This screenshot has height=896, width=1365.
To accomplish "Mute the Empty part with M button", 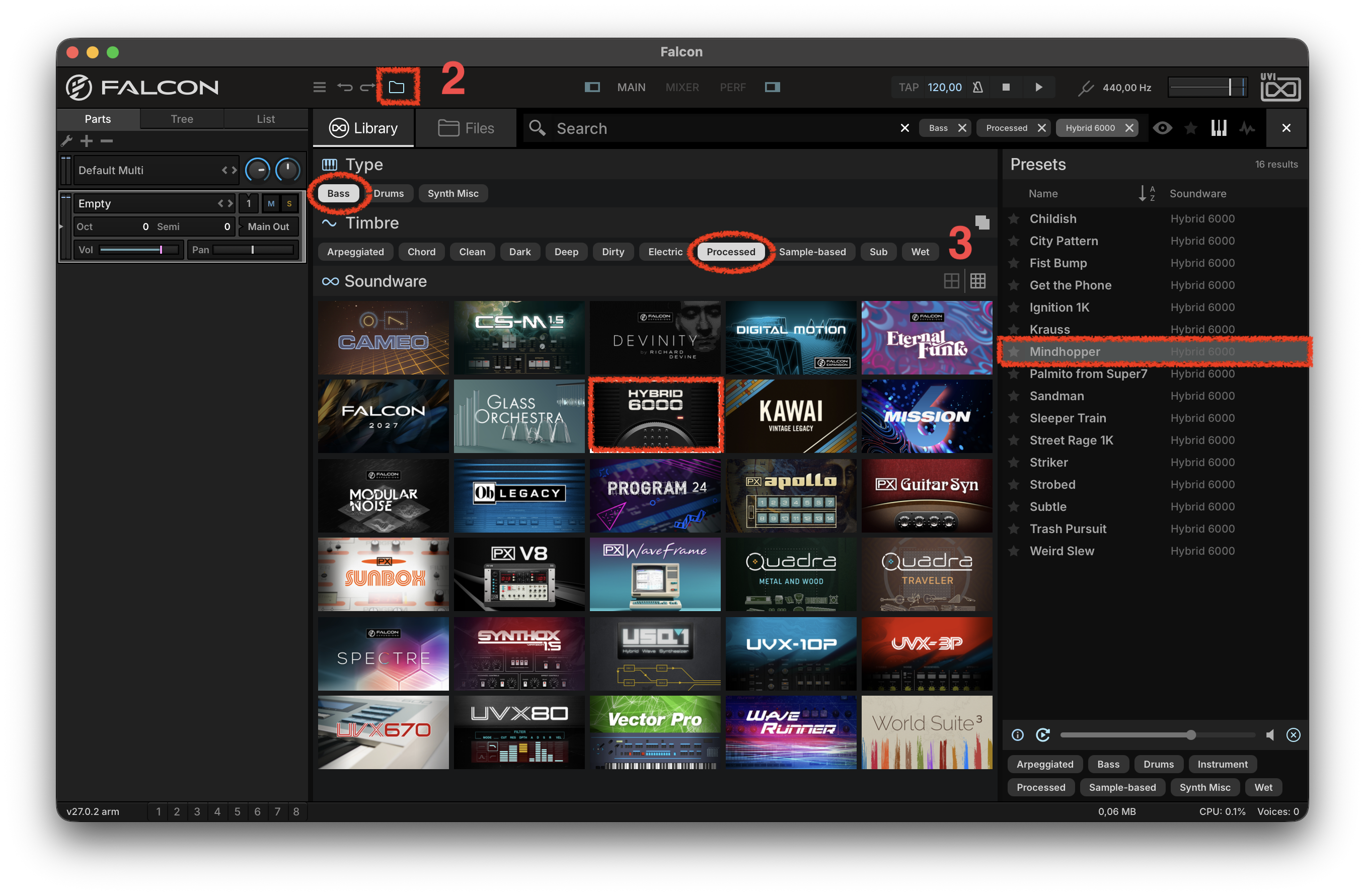I will point(271,204).
